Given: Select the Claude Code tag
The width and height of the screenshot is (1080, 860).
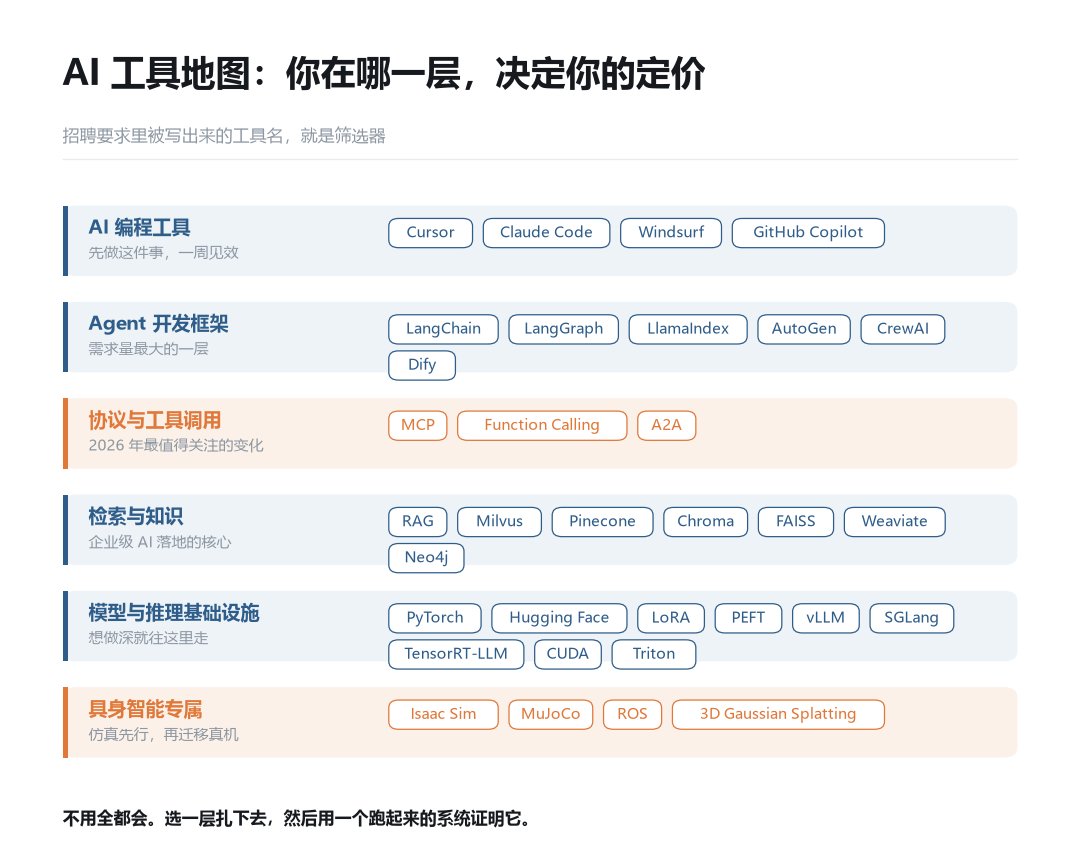Looking at the screenshot, I should (546, 233).
